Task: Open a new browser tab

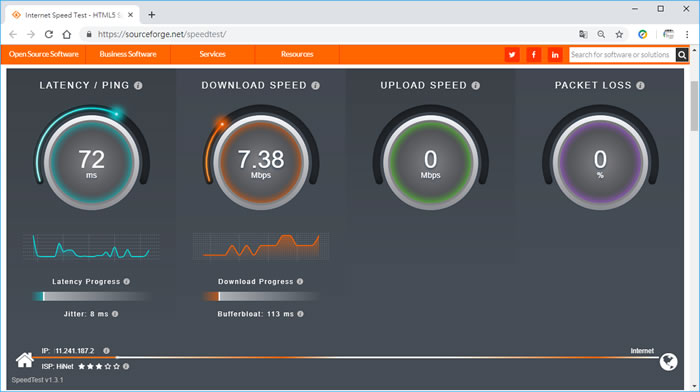Action: [x=152, y=15]
